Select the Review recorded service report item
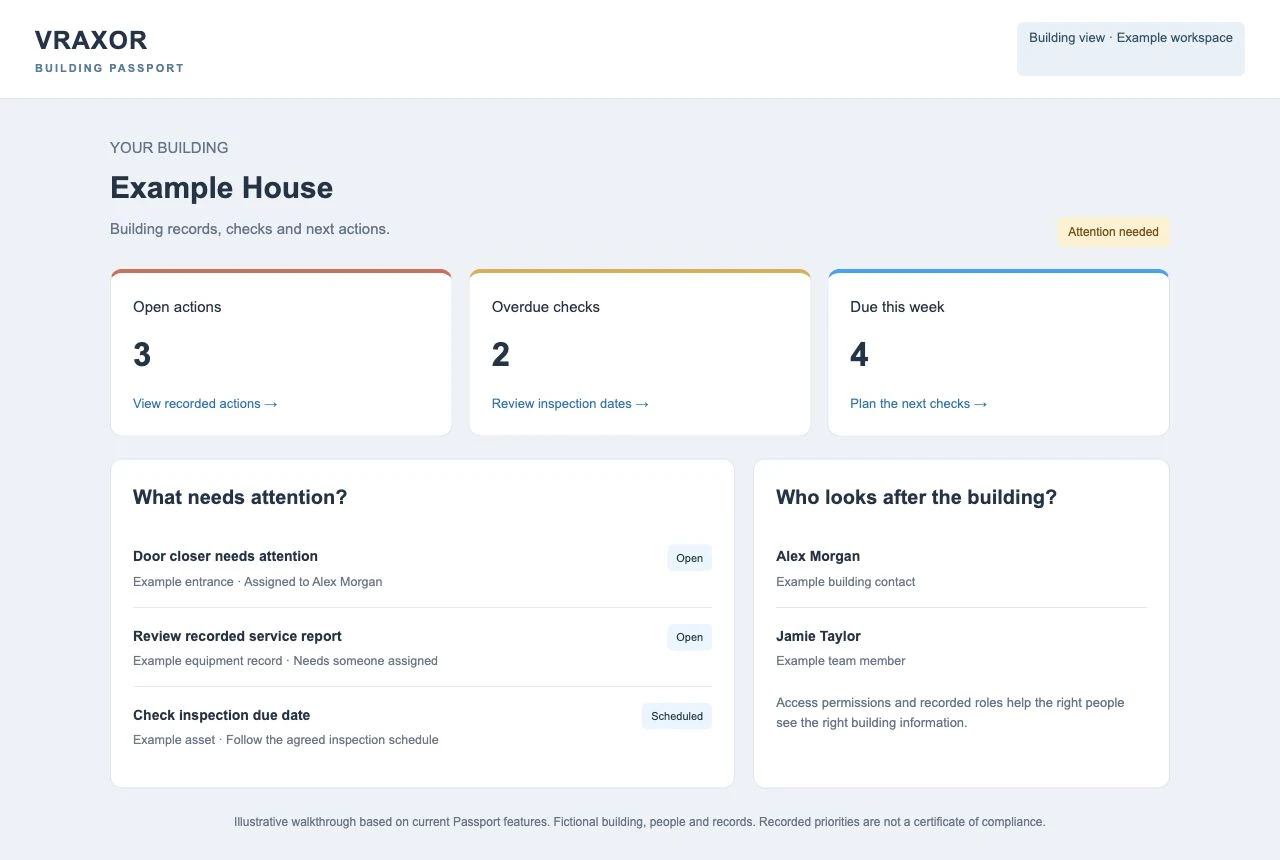This screenshot has height=860, width=1280. pyautogui.click(x=422, y=647)
